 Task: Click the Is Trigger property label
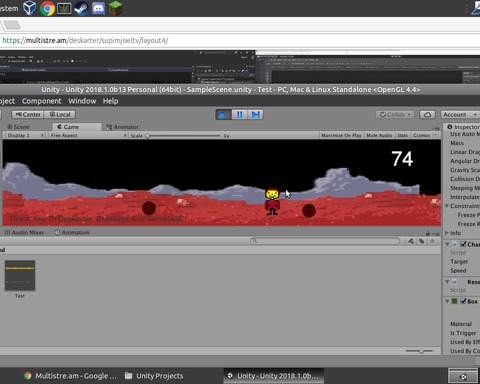click(x=463, y=333)
